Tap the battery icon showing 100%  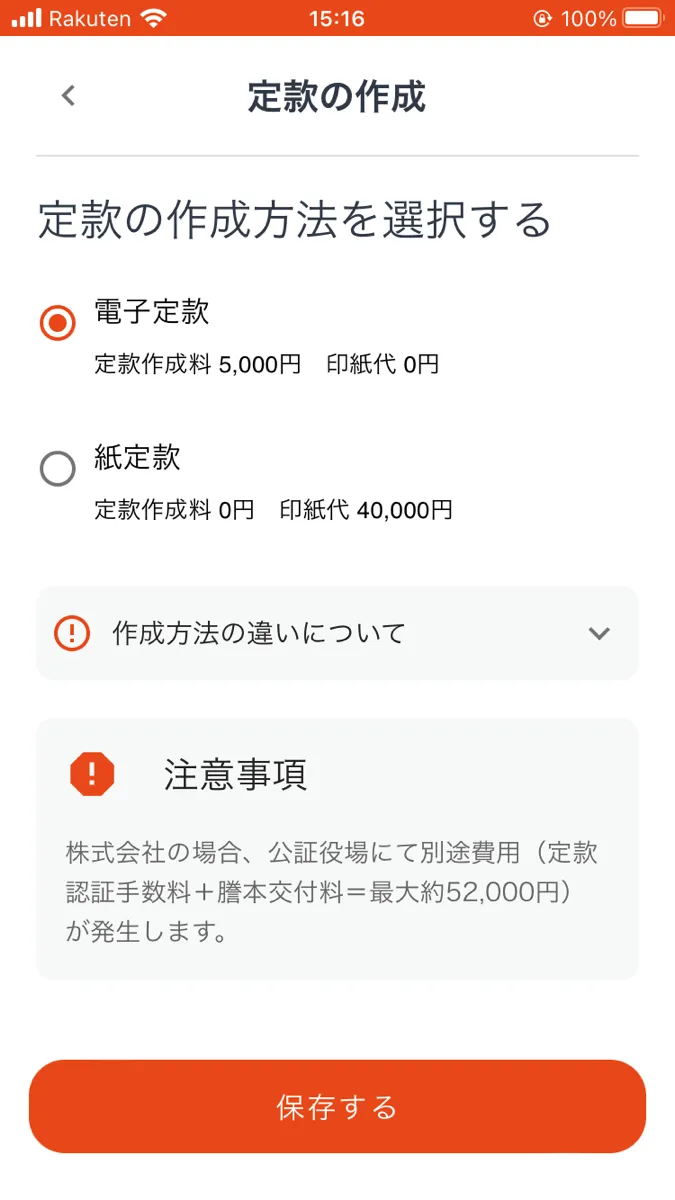click(x=640, y=17)
